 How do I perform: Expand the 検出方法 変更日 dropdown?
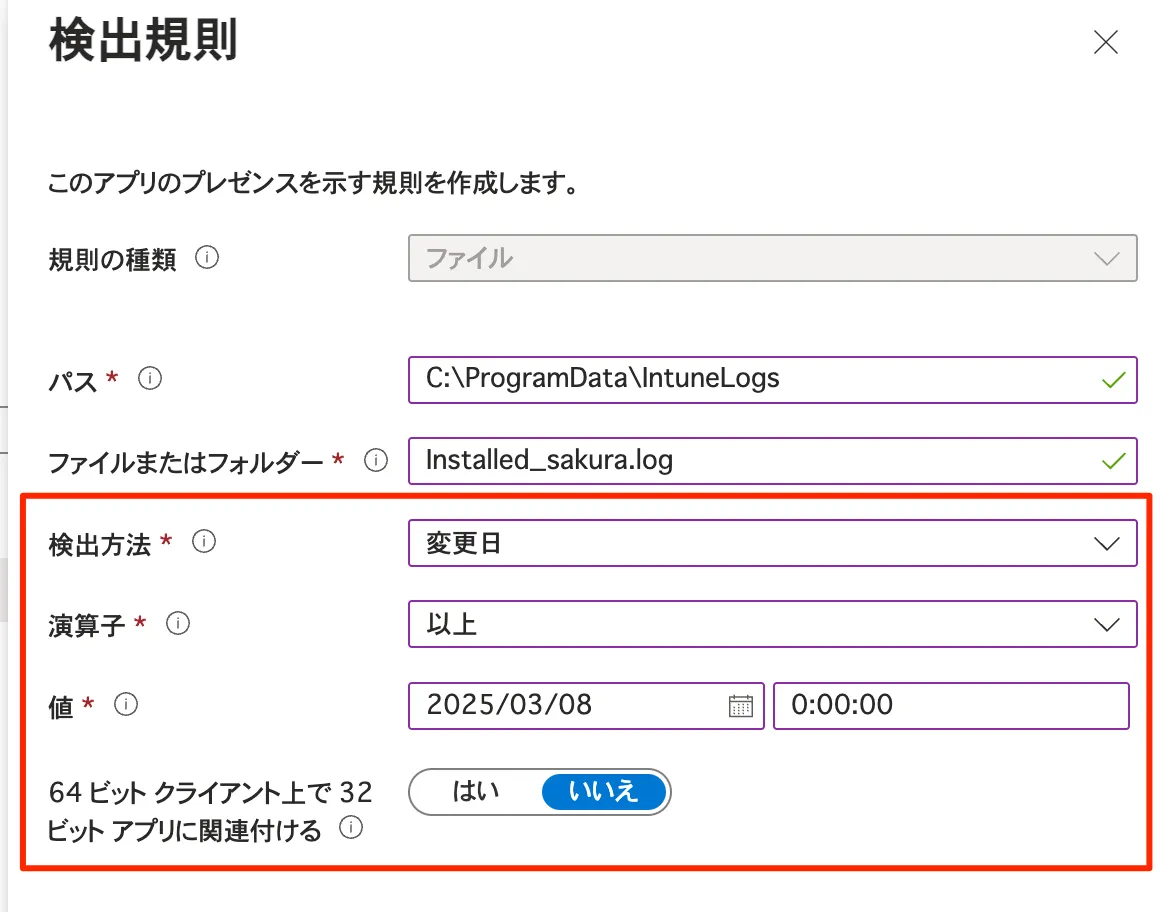[x=772, y=544]
